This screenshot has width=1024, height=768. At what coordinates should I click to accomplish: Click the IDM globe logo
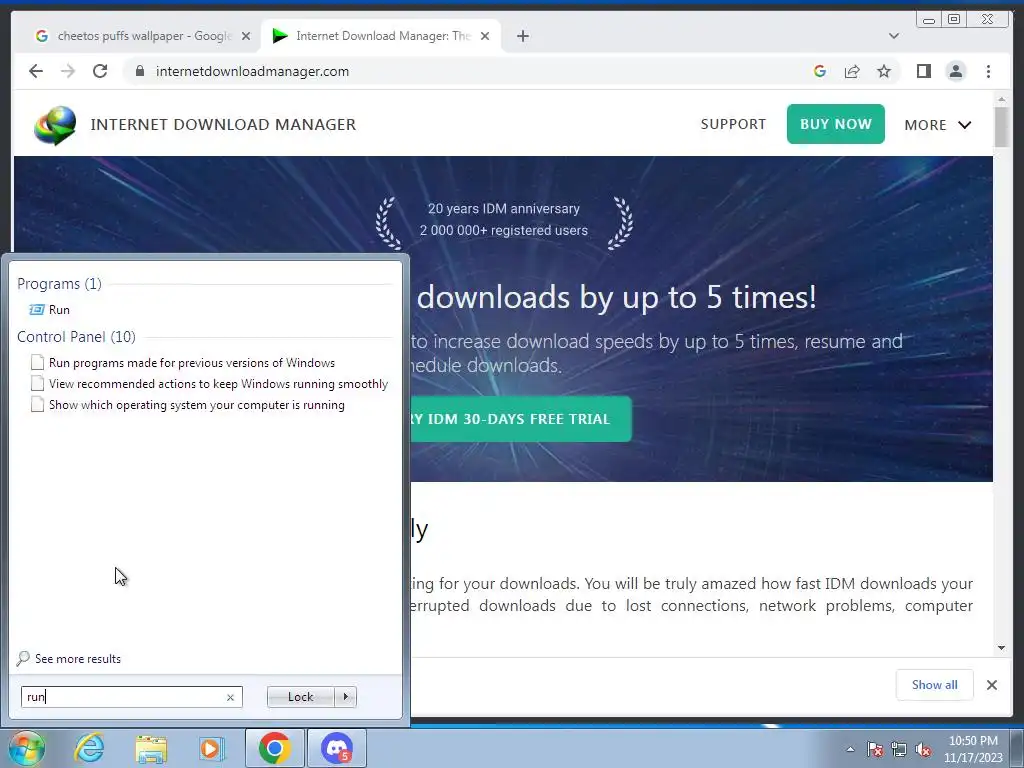[55, 125]
